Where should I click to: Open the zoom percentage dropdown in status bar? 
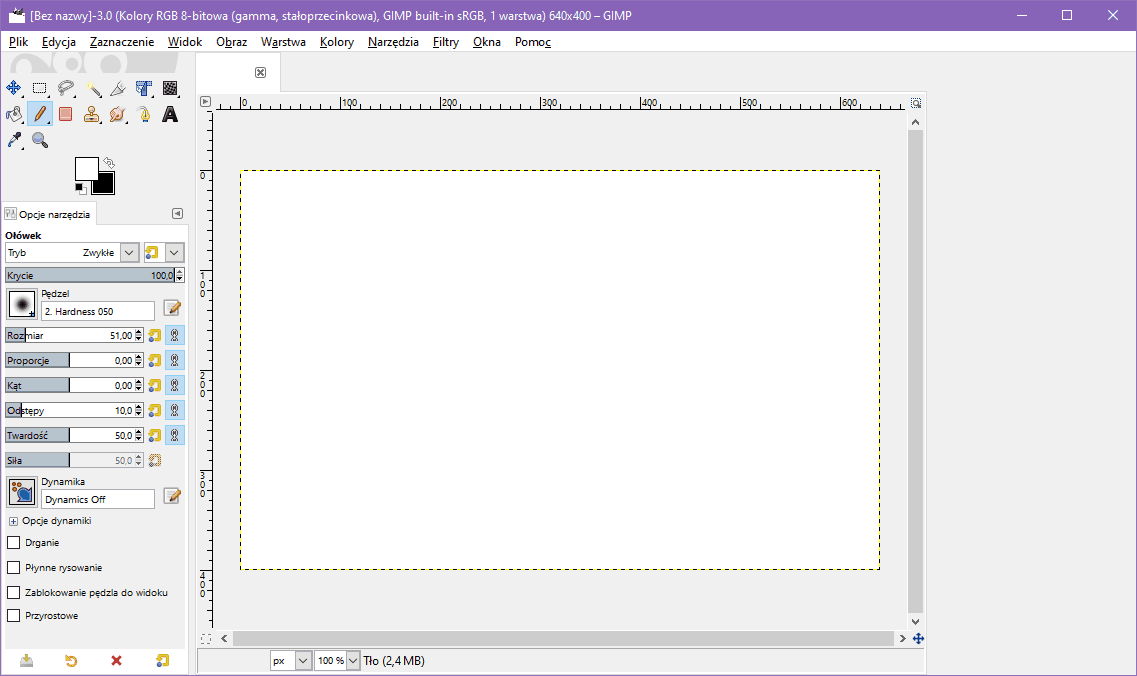pos(352,661)
